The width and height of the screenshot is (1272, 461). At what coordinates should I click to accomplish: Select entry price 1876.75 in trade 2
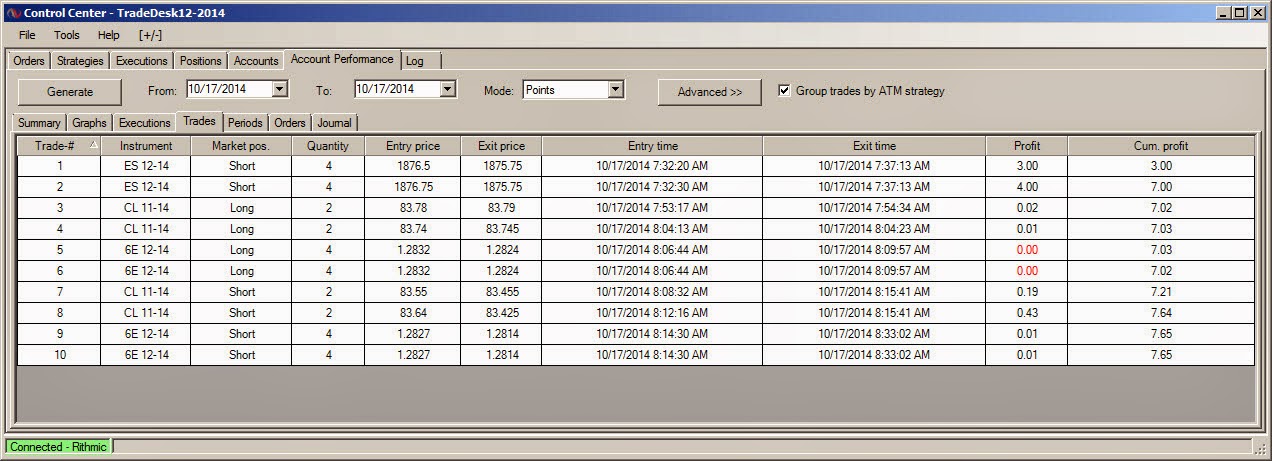click(x=412, y=187)
